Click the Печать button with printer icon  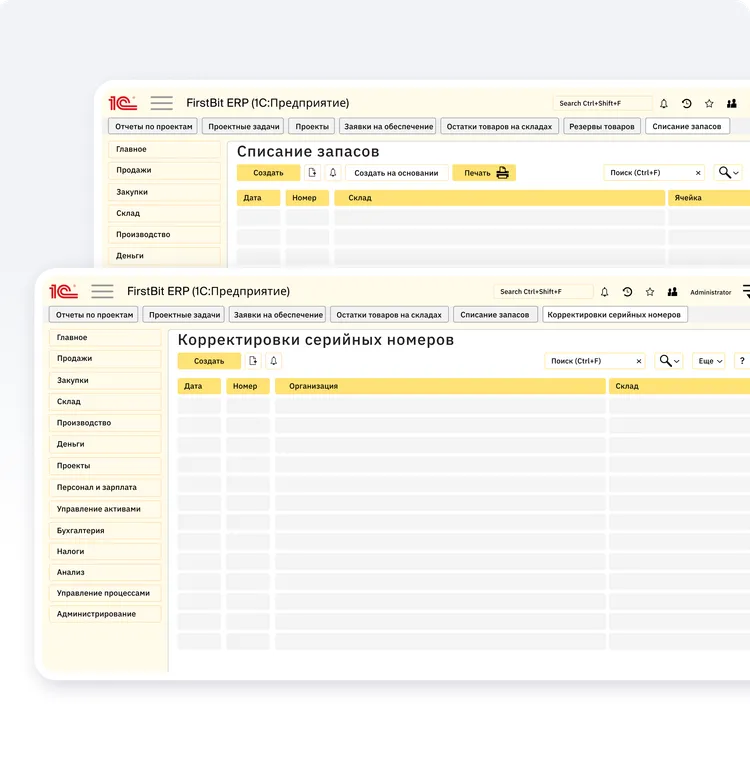tap(485, 173)
